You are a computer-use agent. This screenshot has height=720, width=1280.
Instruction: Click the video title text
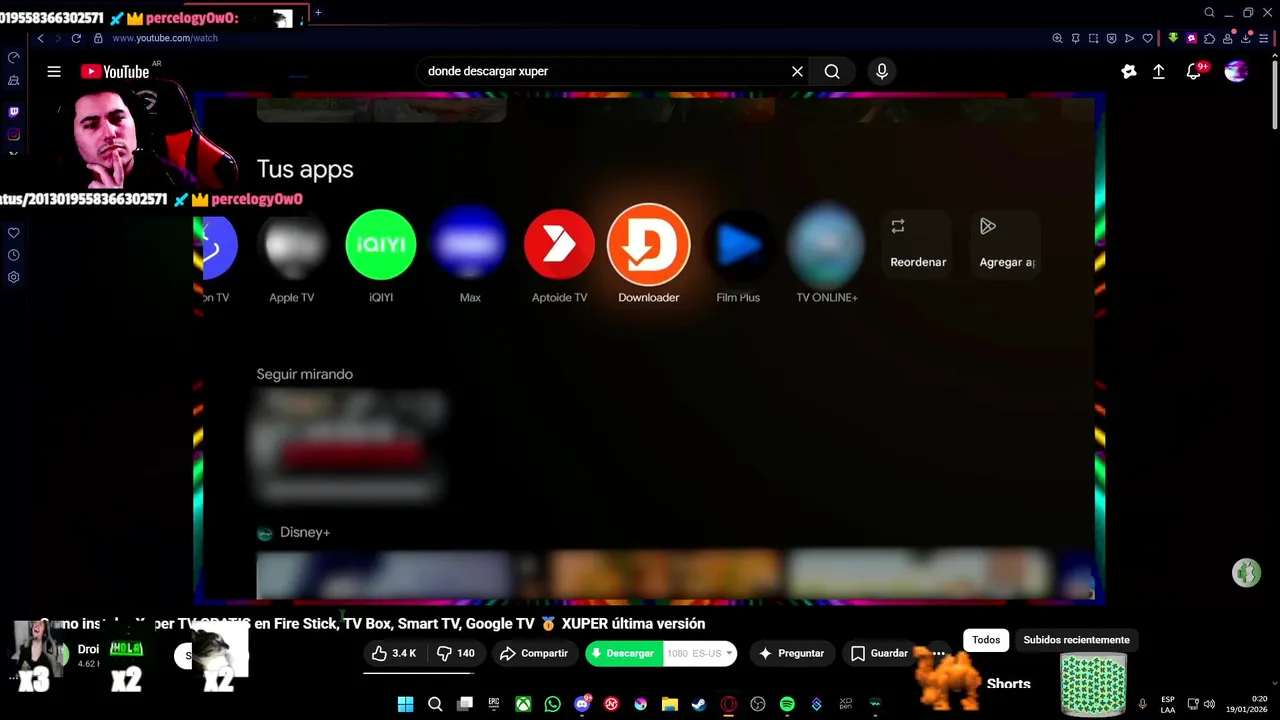click(x=373, y=623)
